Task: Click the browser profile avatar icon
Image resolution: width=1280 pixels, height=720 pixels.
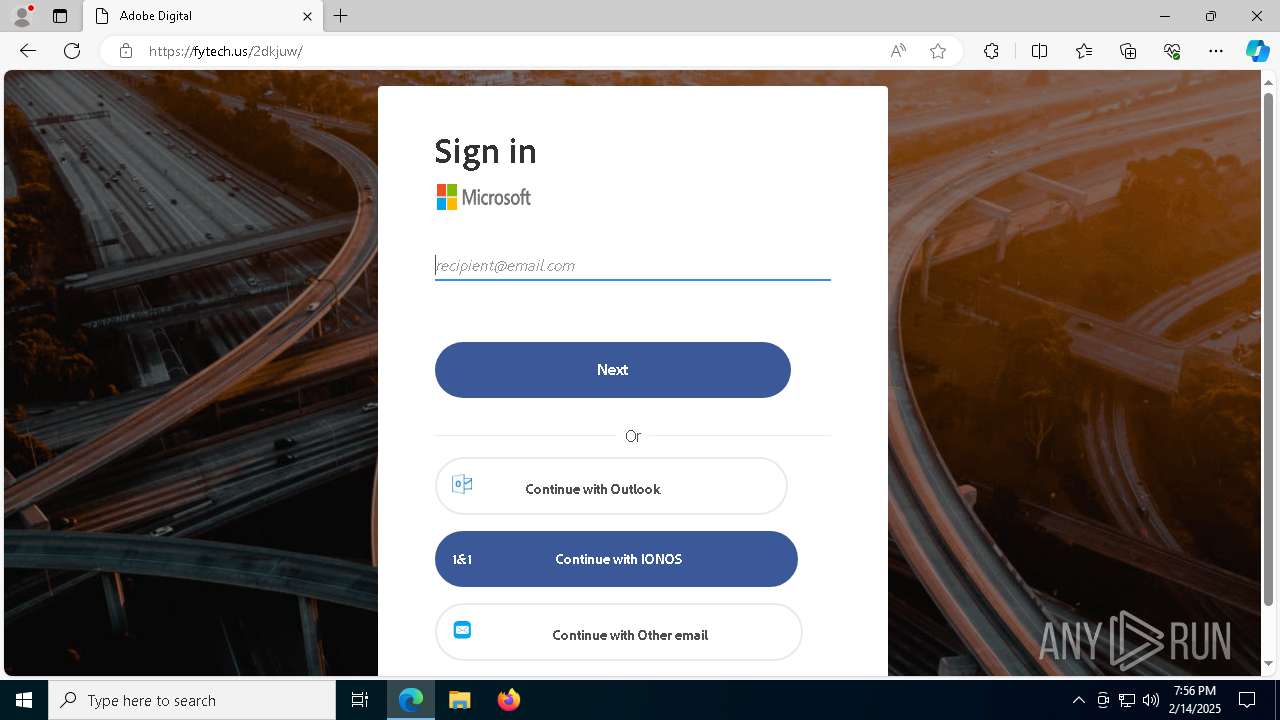Action: [x=22, y=16]
